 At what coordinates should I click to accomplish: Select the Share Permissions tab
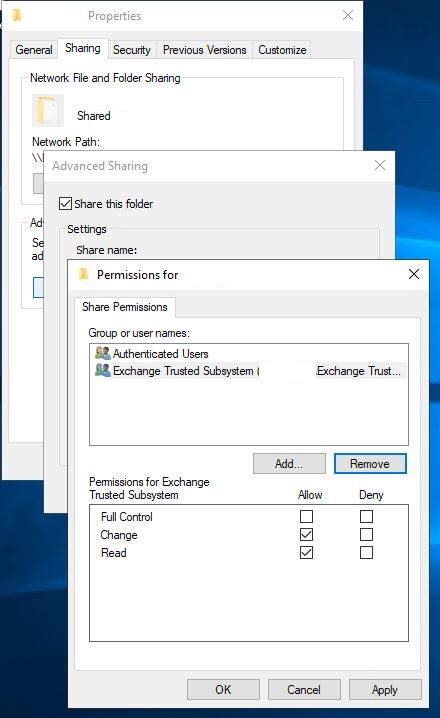125,307
